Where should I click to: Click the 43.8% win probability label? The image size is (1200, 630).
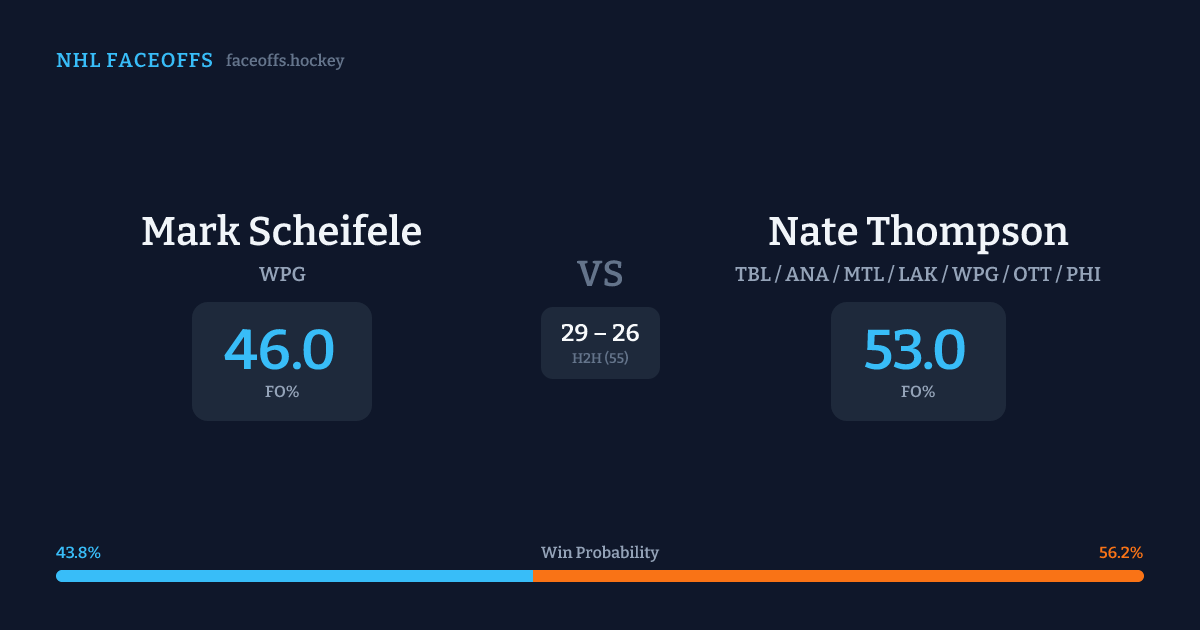tap(78, 553)
